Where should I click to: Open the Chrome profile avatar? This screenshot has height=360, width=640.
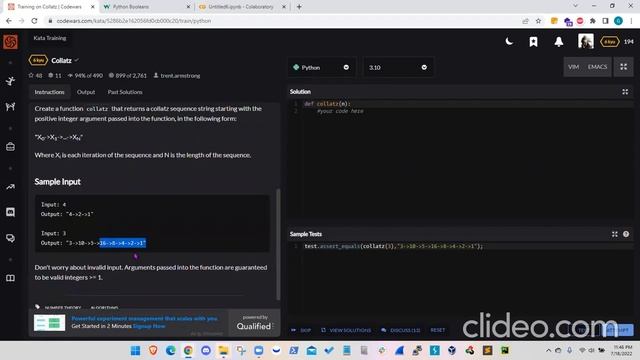pos(618,21)
